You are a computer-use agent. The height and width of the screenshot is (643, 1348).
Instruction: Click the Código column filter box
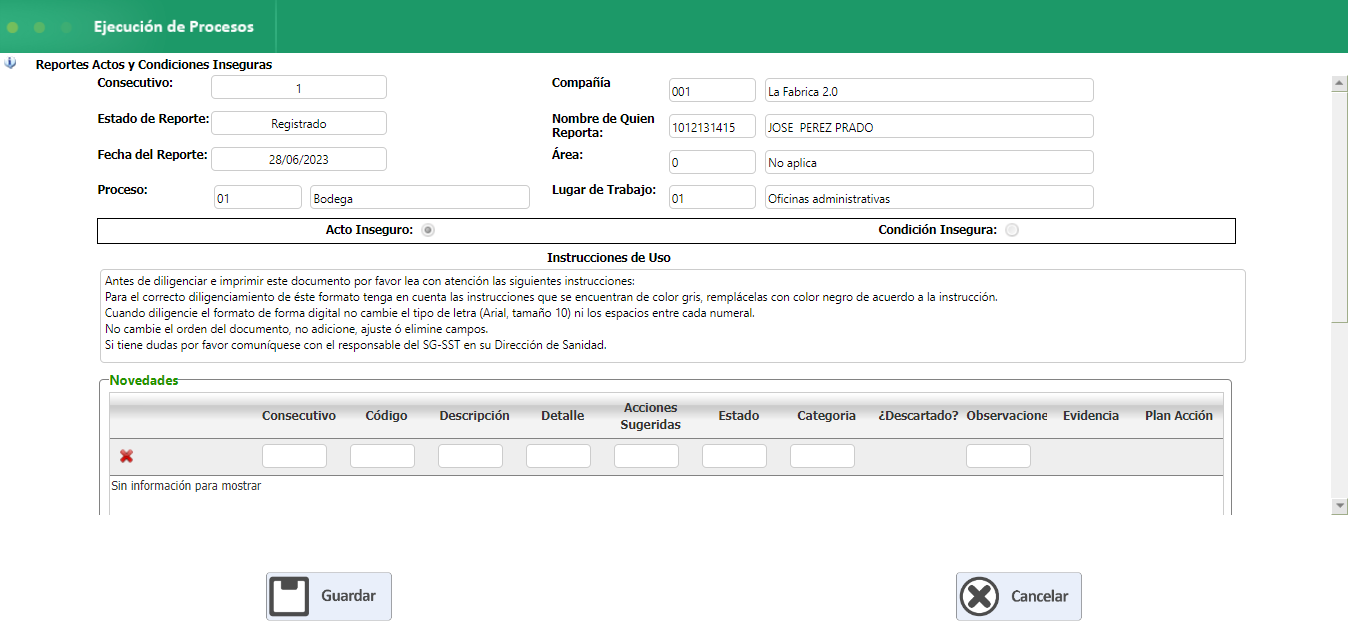click(x=382, y=456)
